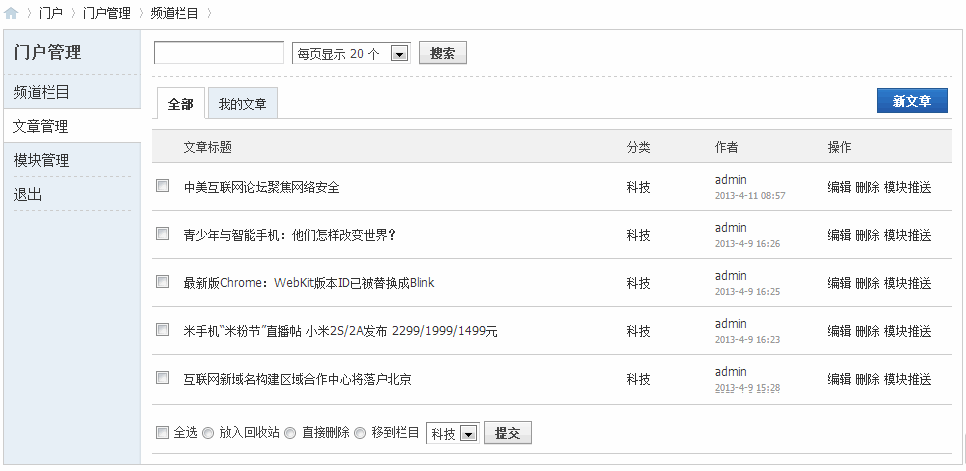Tick the checkbox for the Chrome WebKit article
This screenshot has height=471, width=966.
tap(163, 282)
